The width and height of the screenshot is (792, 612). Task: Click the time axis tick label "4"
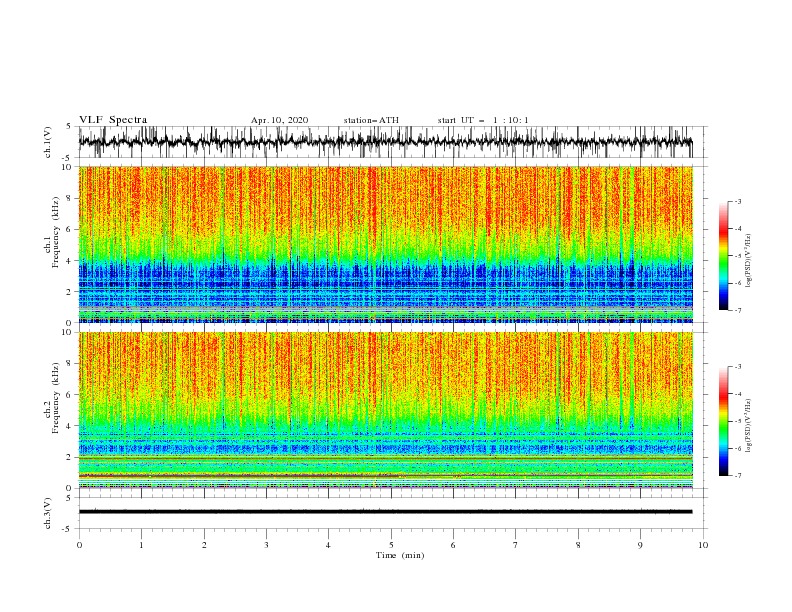(x=328, y=545)
